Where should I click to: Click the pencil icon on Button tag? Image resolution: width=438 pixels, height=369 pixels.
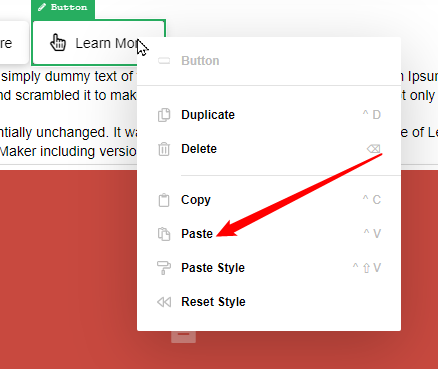[x=42, y=7]
